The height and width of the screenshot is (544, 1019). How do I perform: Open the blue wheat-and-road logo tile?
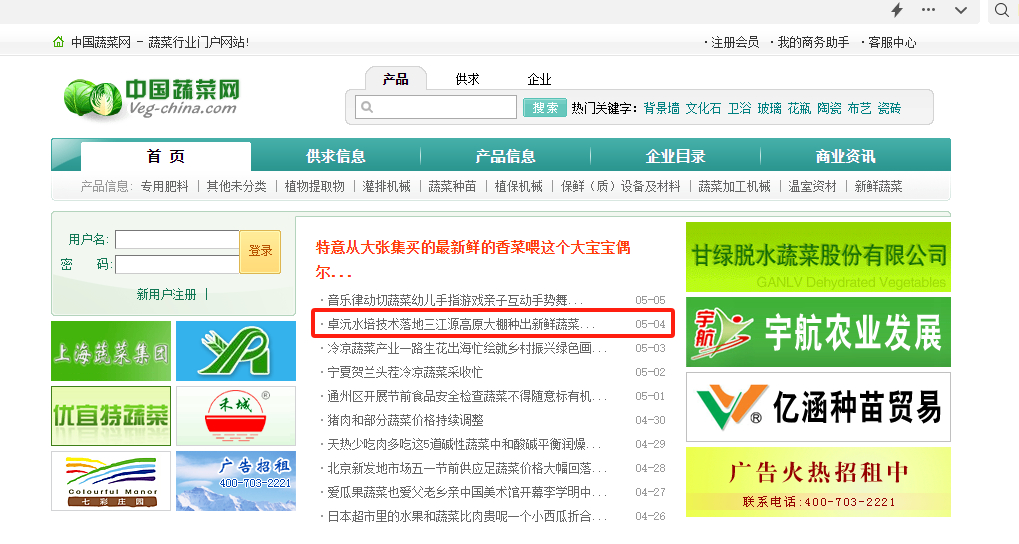[236, 351]
